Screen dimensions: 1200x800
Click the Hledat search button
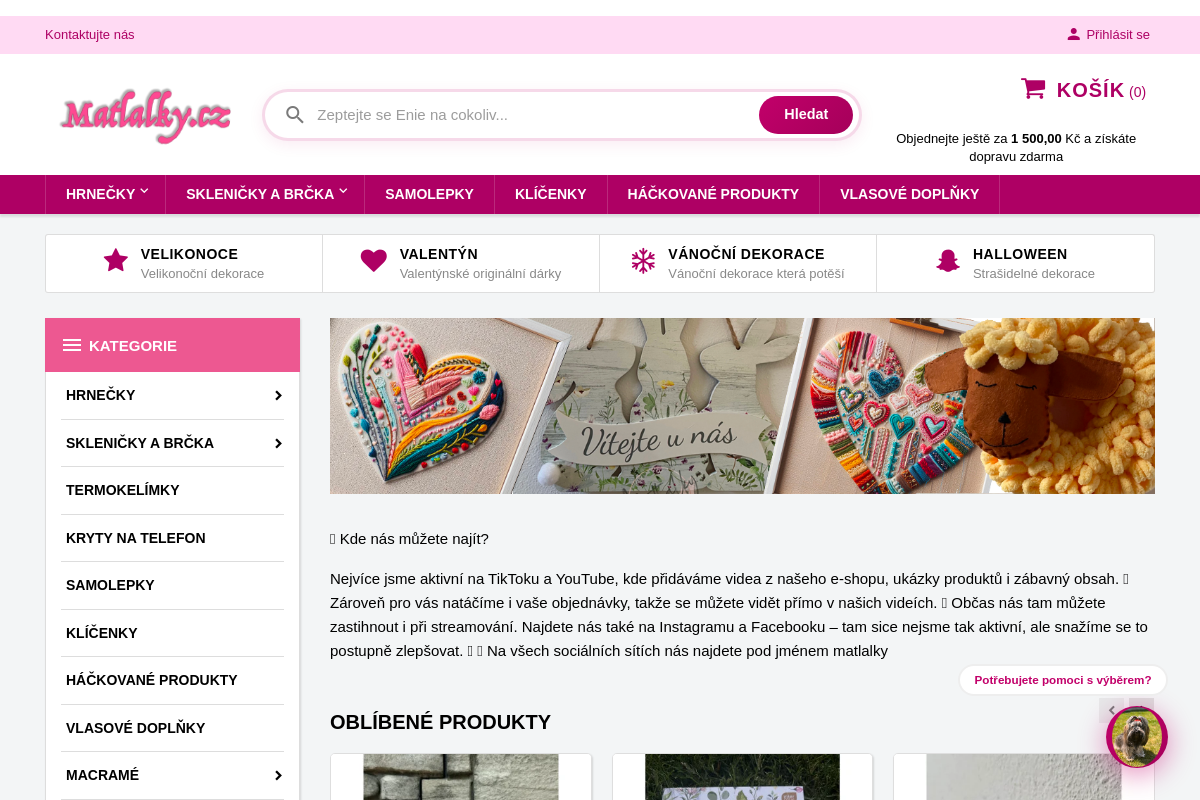click(x=806, y=115)
